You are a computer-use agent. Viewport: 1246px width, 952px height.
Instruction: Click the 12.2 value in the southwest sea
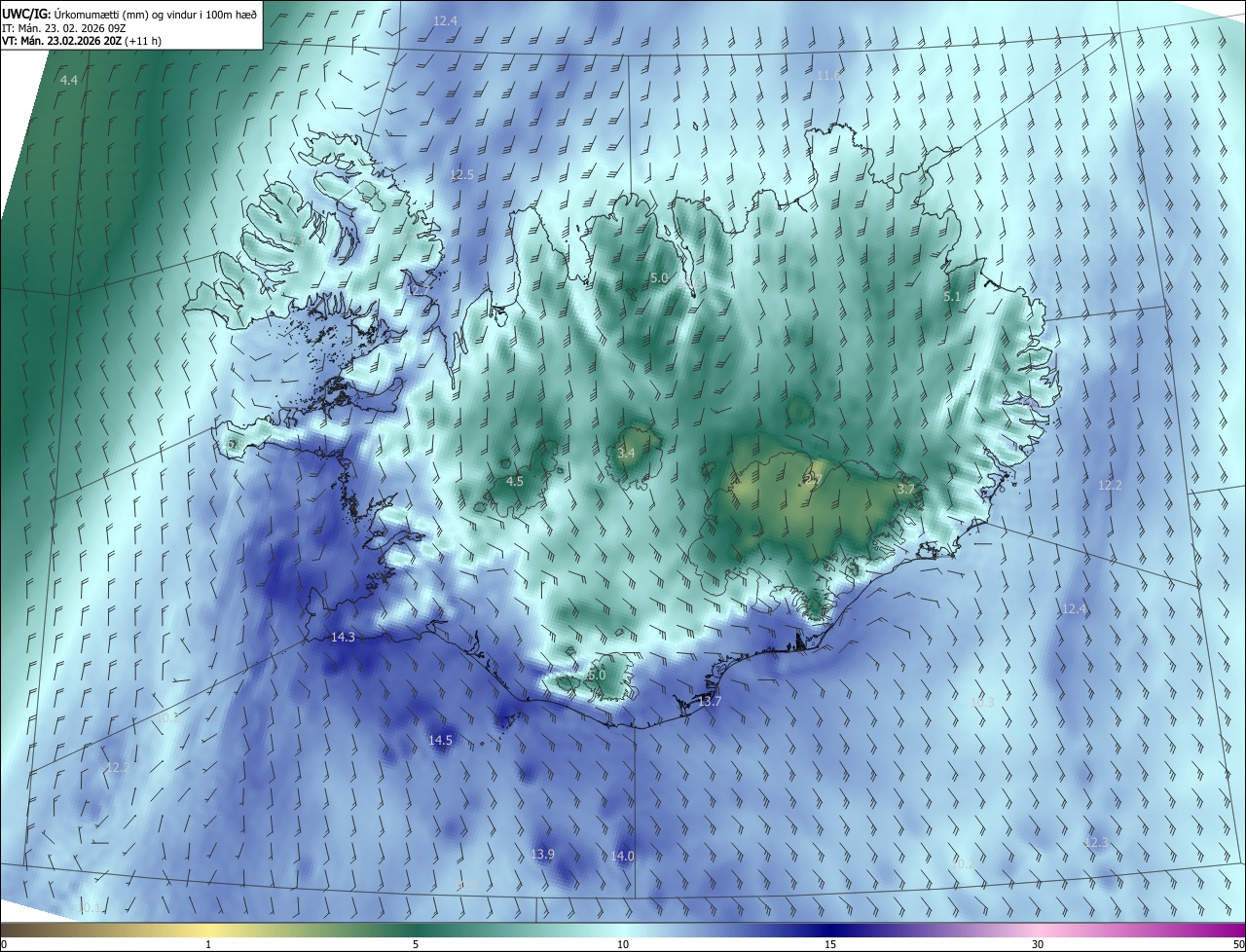click(118, 767)
